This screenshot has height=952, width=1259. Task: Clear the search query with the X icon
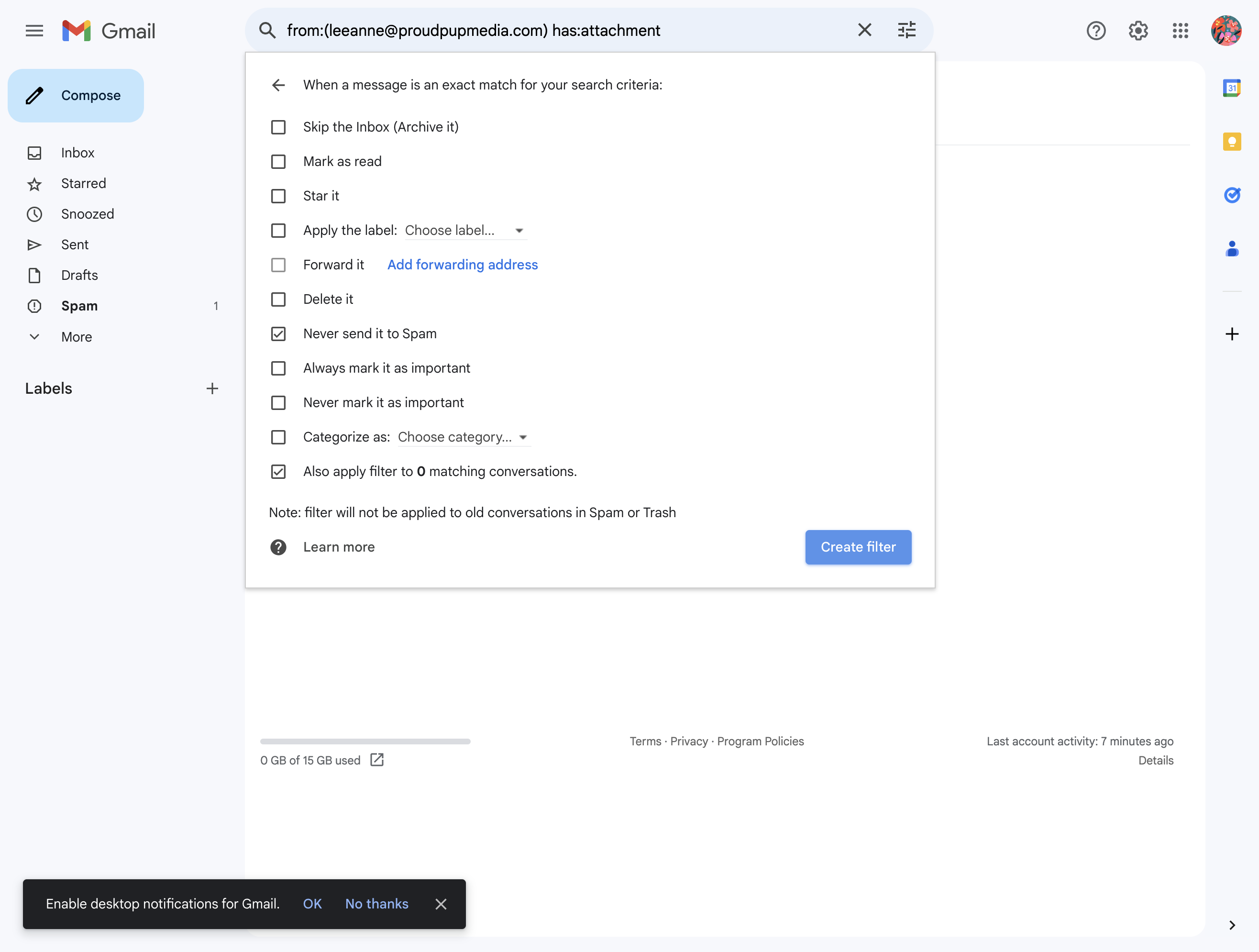tap(864, 30)
